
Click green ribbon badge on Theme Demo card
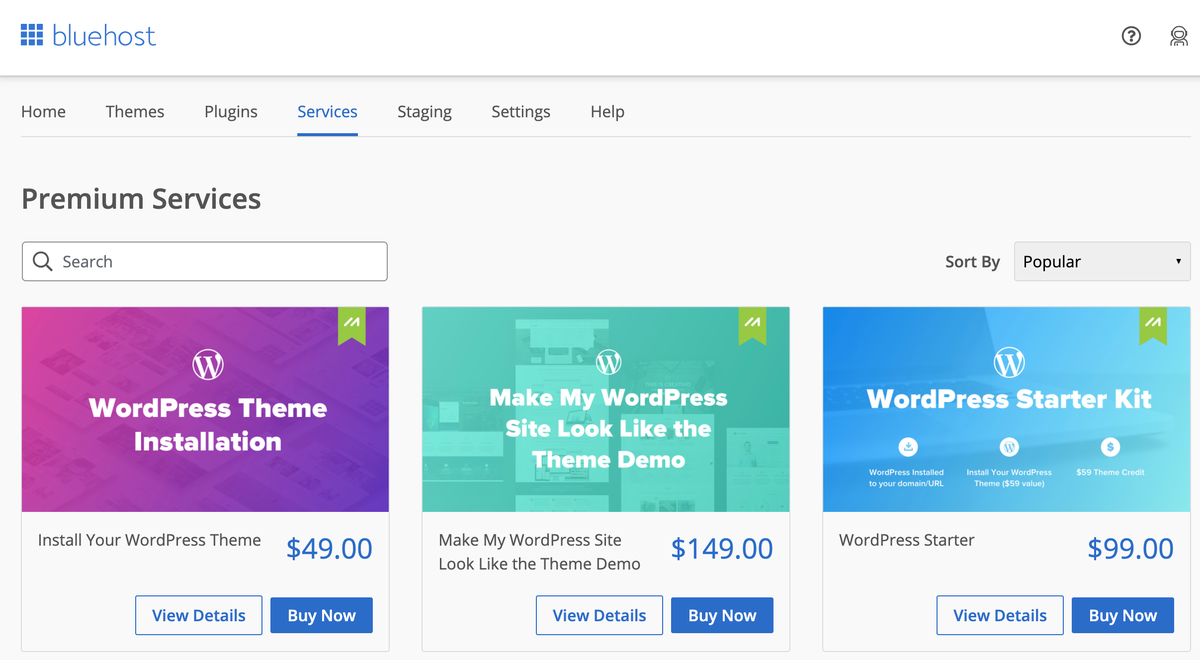(752, 326)
